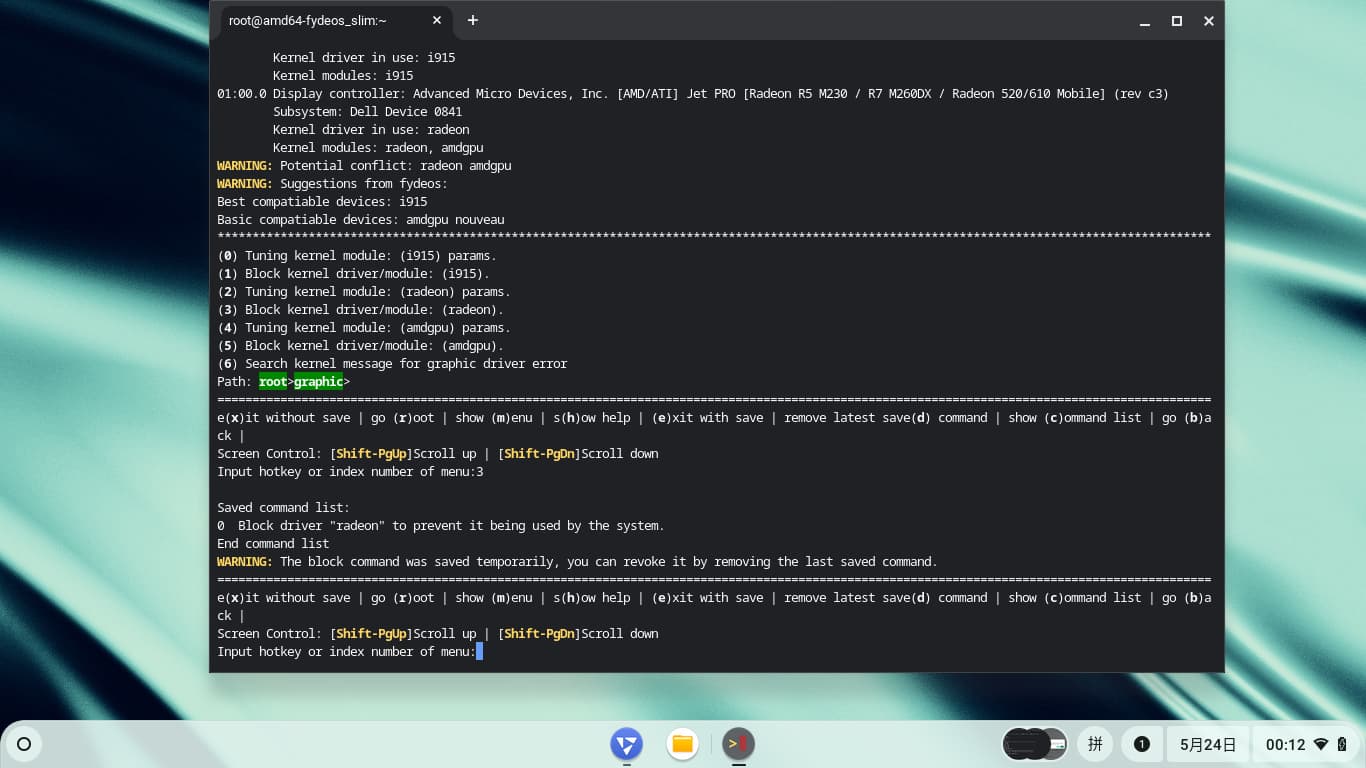Image resolution: width=1366 pixels, height=768 pixels.
Task: Click the green 'root' path segment
Action: [x=273, y=382]
